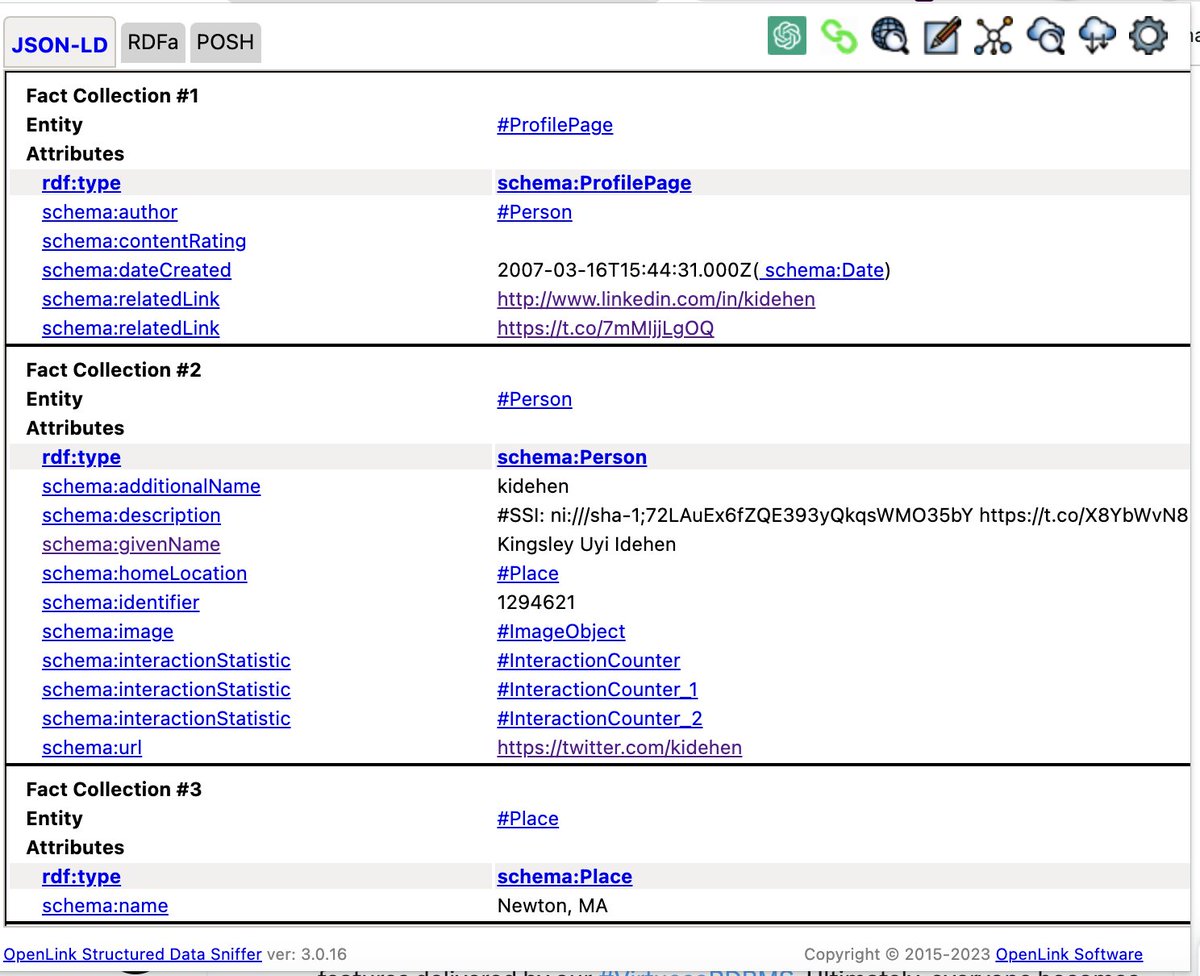1200x976 pixels.
Task: Click the schema:url attribute link
Action: pyautogui.click(x=92, y=747)
